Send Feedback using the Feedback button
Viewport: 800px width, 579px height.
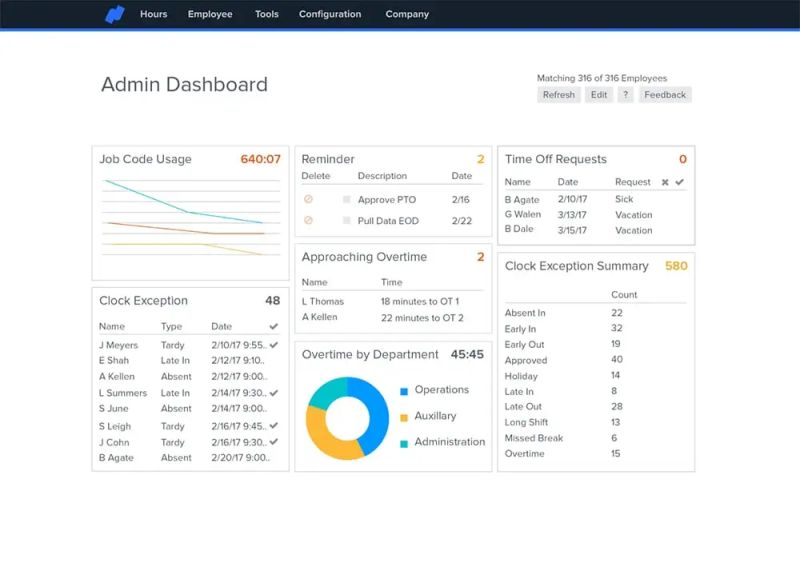point(665,94)
